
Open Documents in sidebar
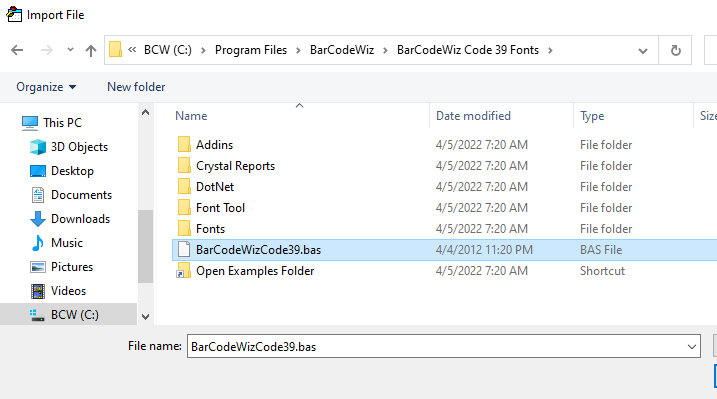coord(81,195)
